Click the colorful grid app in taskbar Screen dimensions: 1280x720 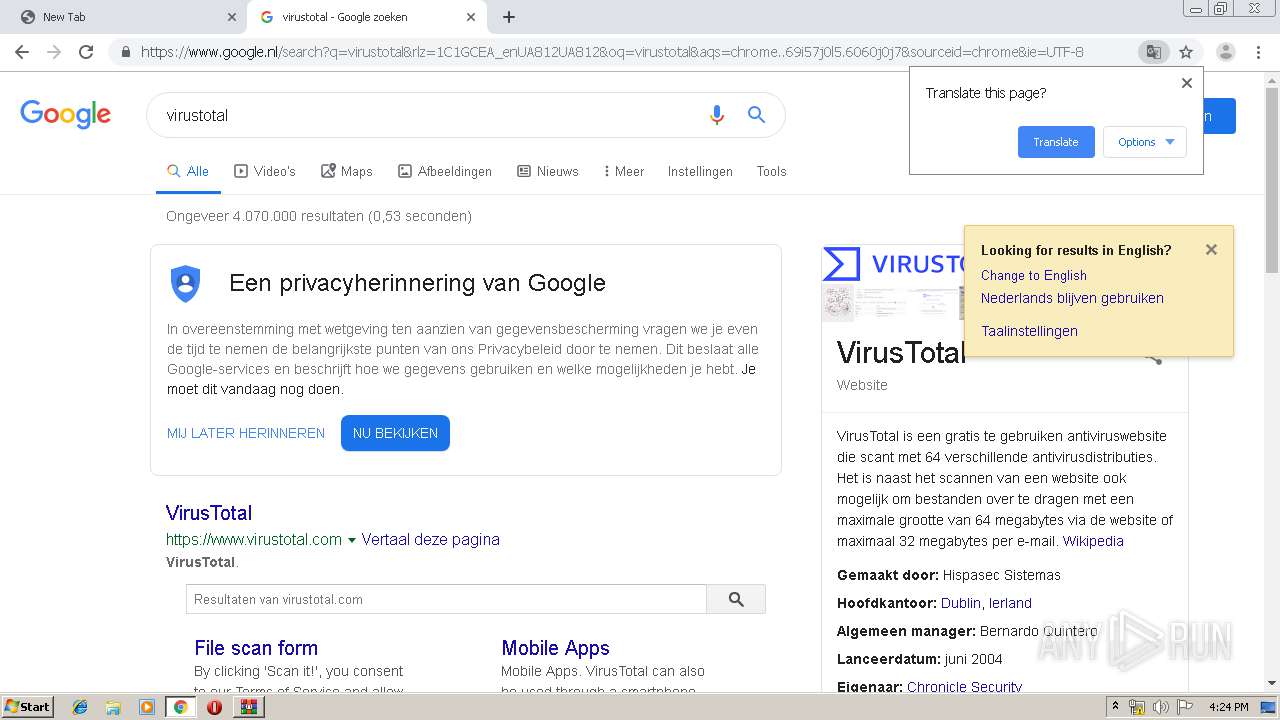coord(248,707)
